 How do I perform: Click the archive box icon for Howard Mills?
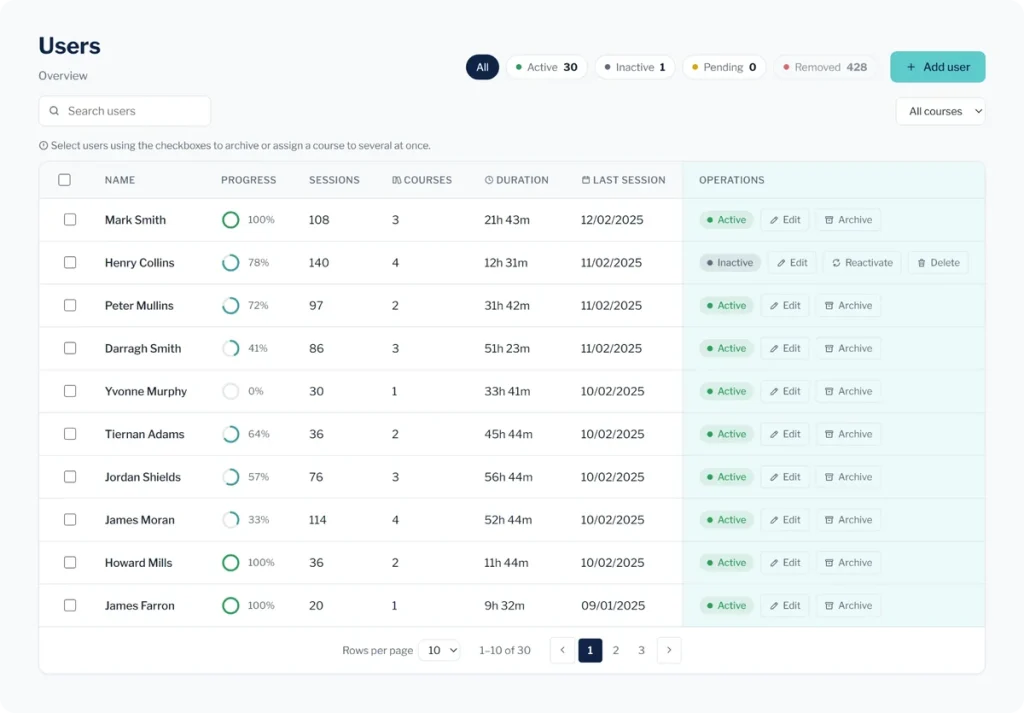[x=829, y=563]
